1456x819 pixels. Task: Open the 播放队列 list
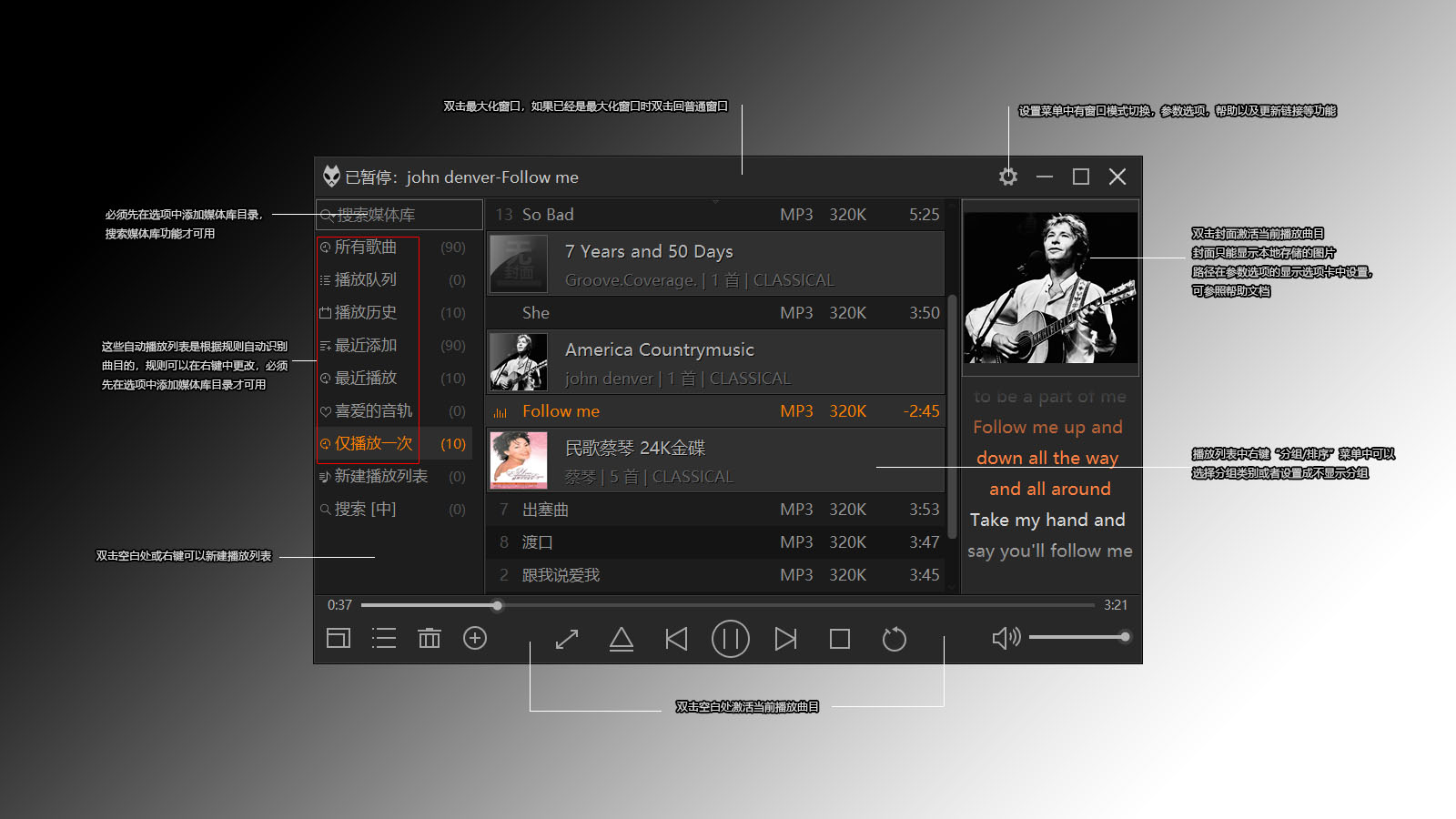coord(393,280)
